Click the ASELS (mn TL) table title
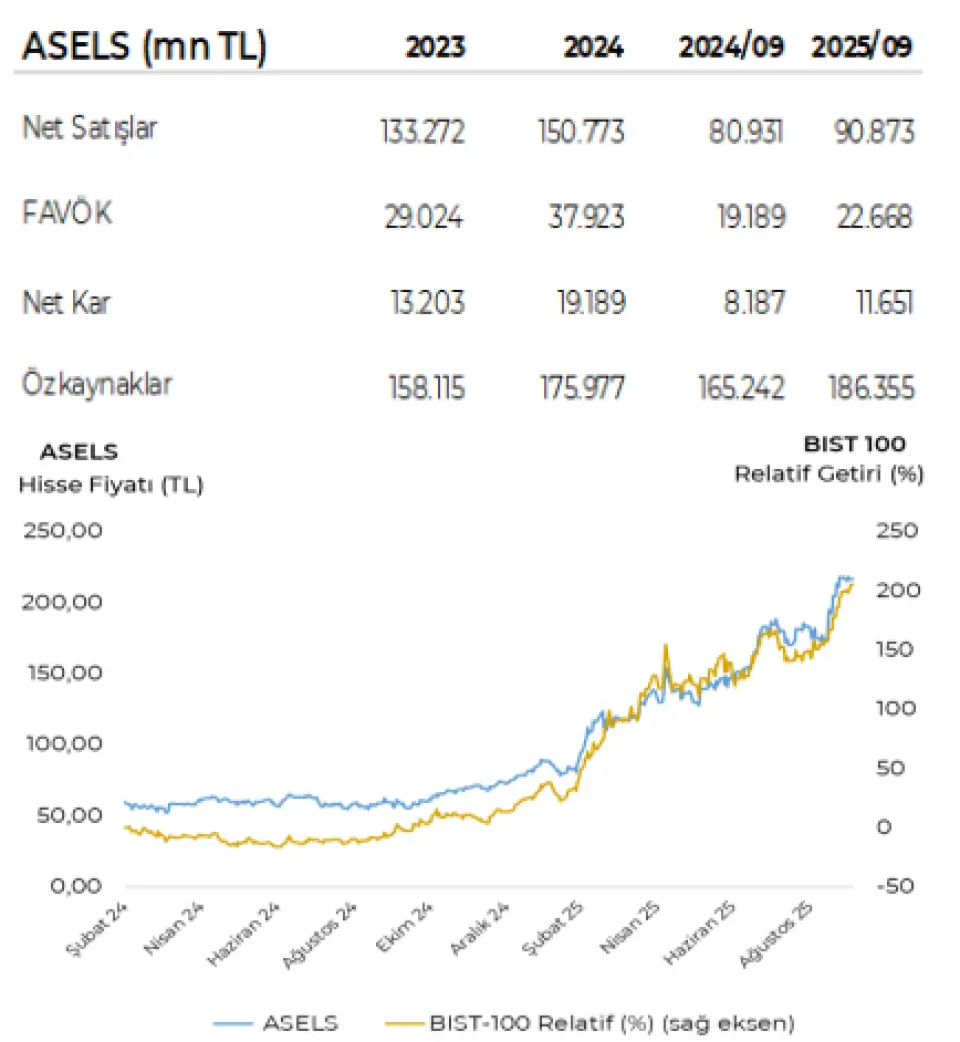This screenshot has width=960, height=1042. [145, 48]
